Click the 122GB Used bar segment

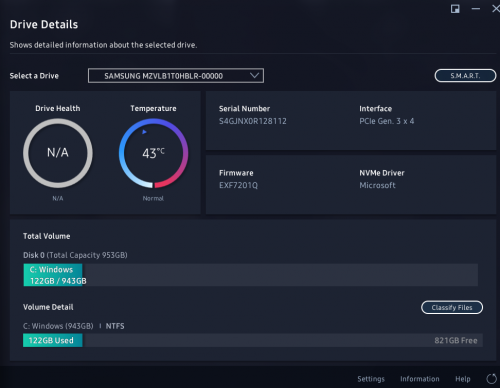(x=53, y=340)
